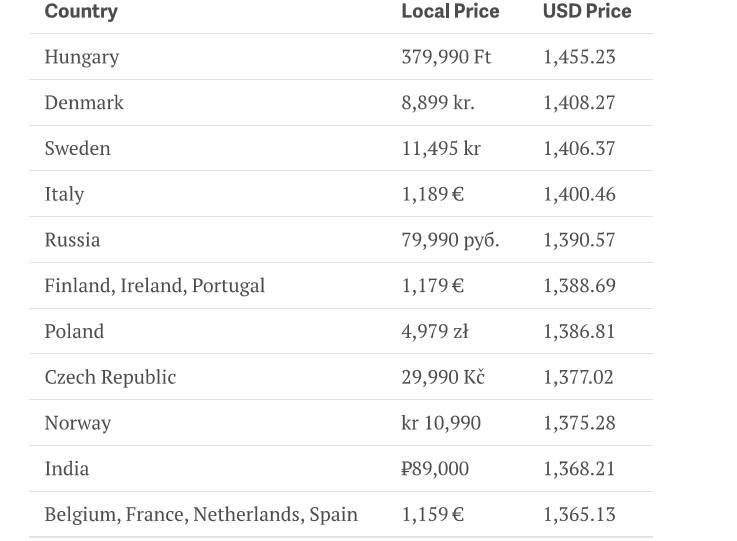The width and height of the screenshot is (737, 541).
Task: Select the Hungary country cell
Action: point(82,57)
